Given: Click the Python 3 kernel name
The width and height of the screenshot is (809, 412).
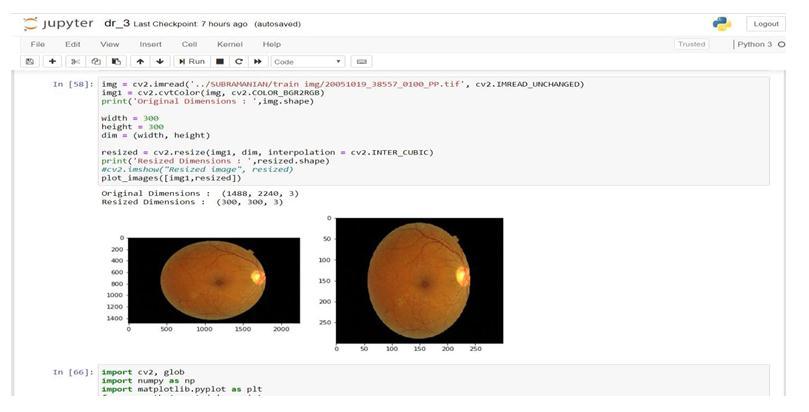Looking at the screenshot, I should click(755, 44).
